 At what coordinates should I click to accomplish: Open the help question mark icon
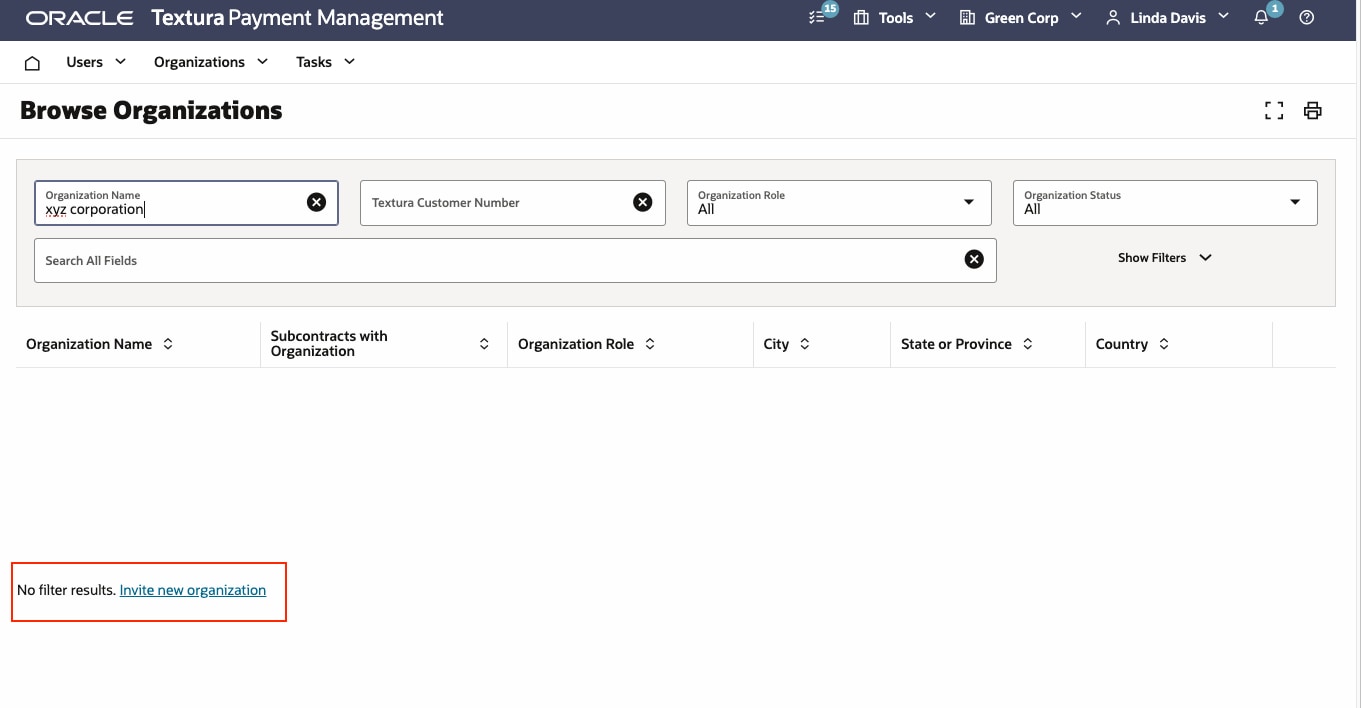click(1307, 18)
